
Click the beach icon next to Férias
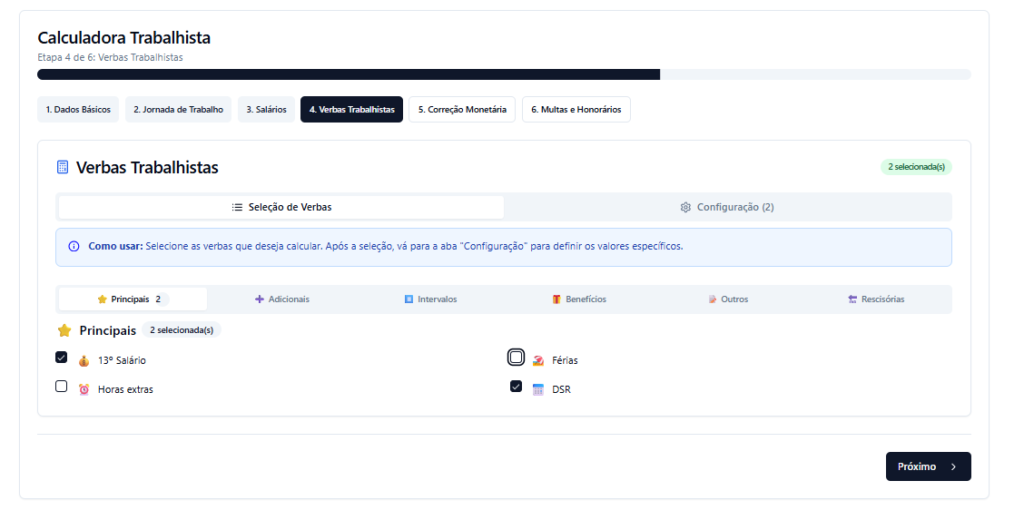pos(538,360)
